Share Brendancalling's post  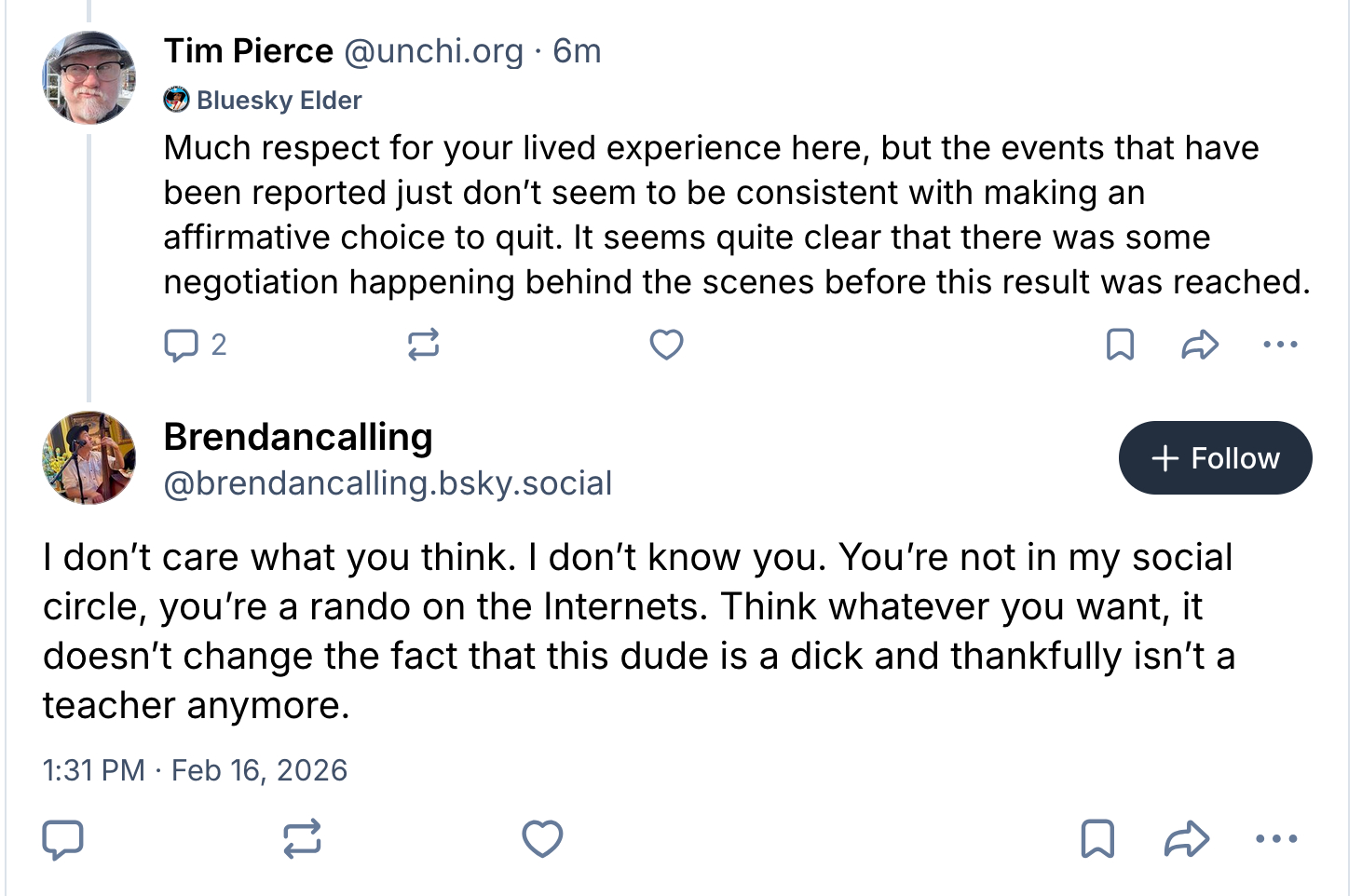click(1187, 839)
